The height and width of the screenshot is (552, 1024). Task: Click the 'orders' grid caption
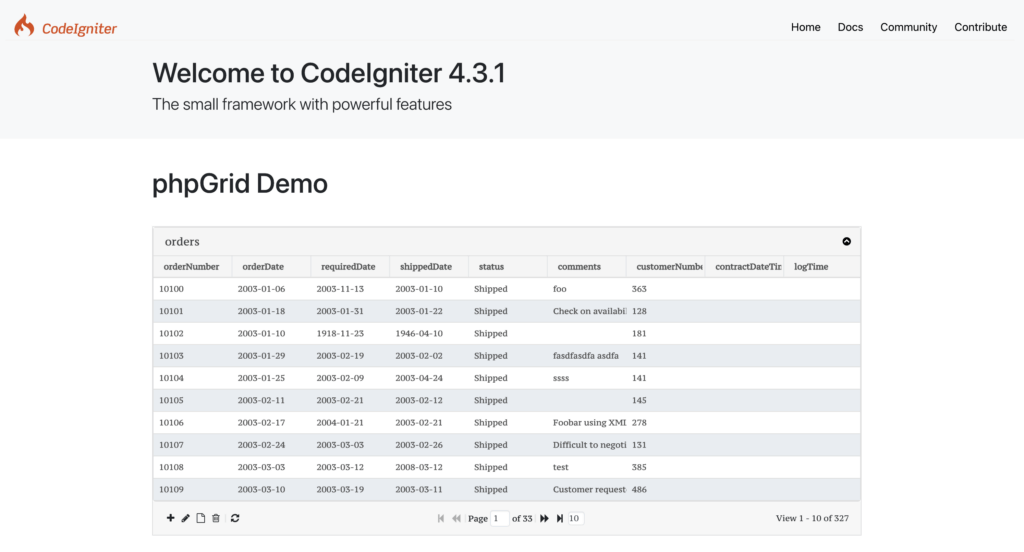tap(182, 242)
